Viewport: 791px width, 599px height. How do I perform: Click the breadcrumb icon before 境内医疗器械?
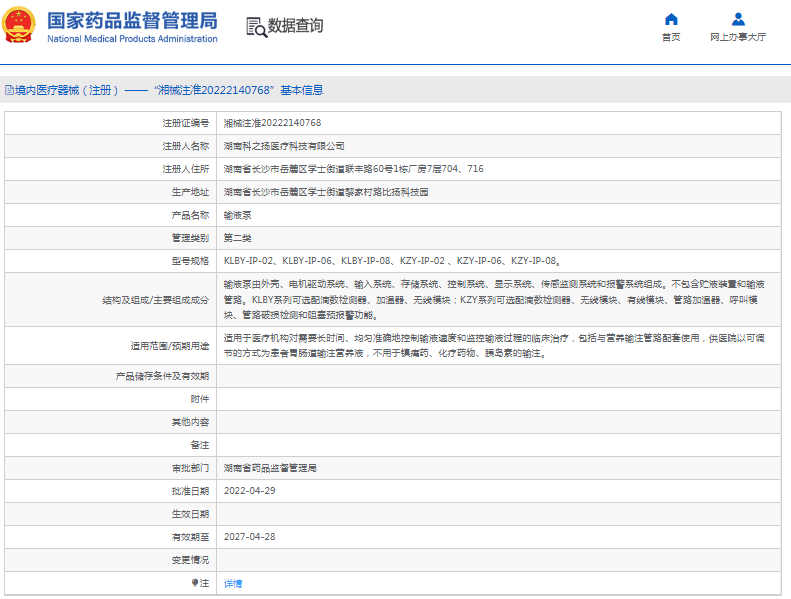(8, 90)
